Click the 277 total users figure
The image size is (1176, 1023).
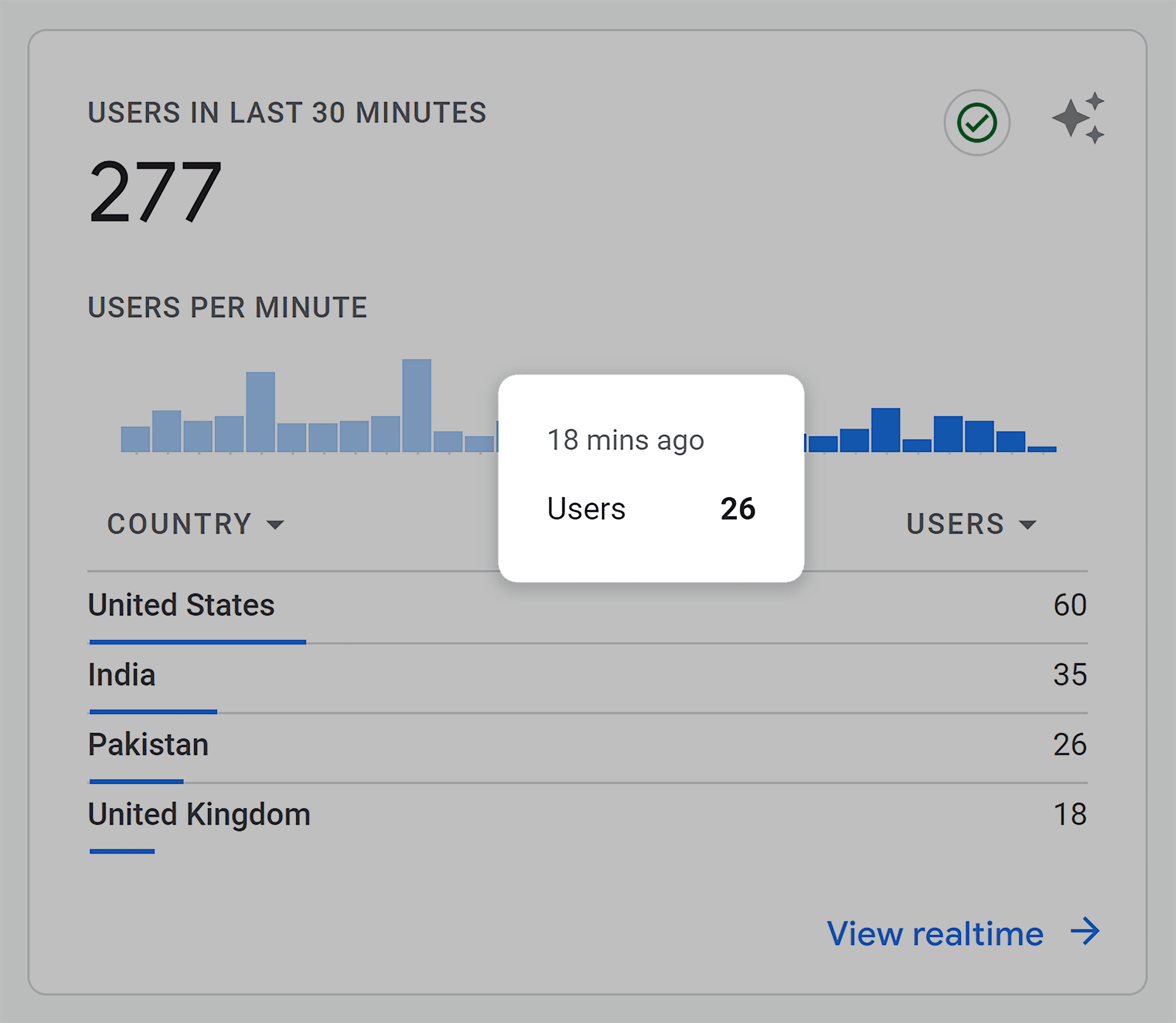coord(155,192)
